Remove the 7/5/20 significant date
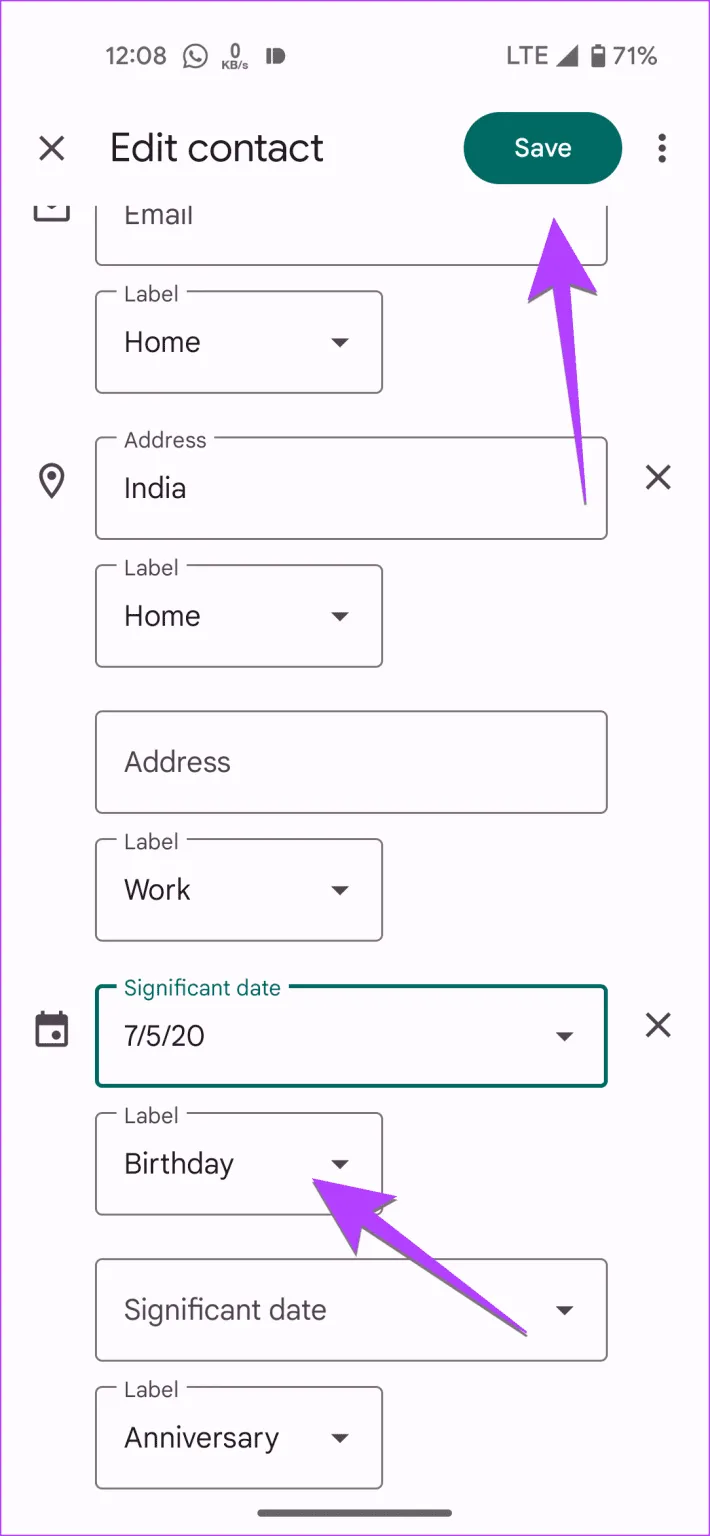This screenshot has width=710, height=1536. point(657,1025)
